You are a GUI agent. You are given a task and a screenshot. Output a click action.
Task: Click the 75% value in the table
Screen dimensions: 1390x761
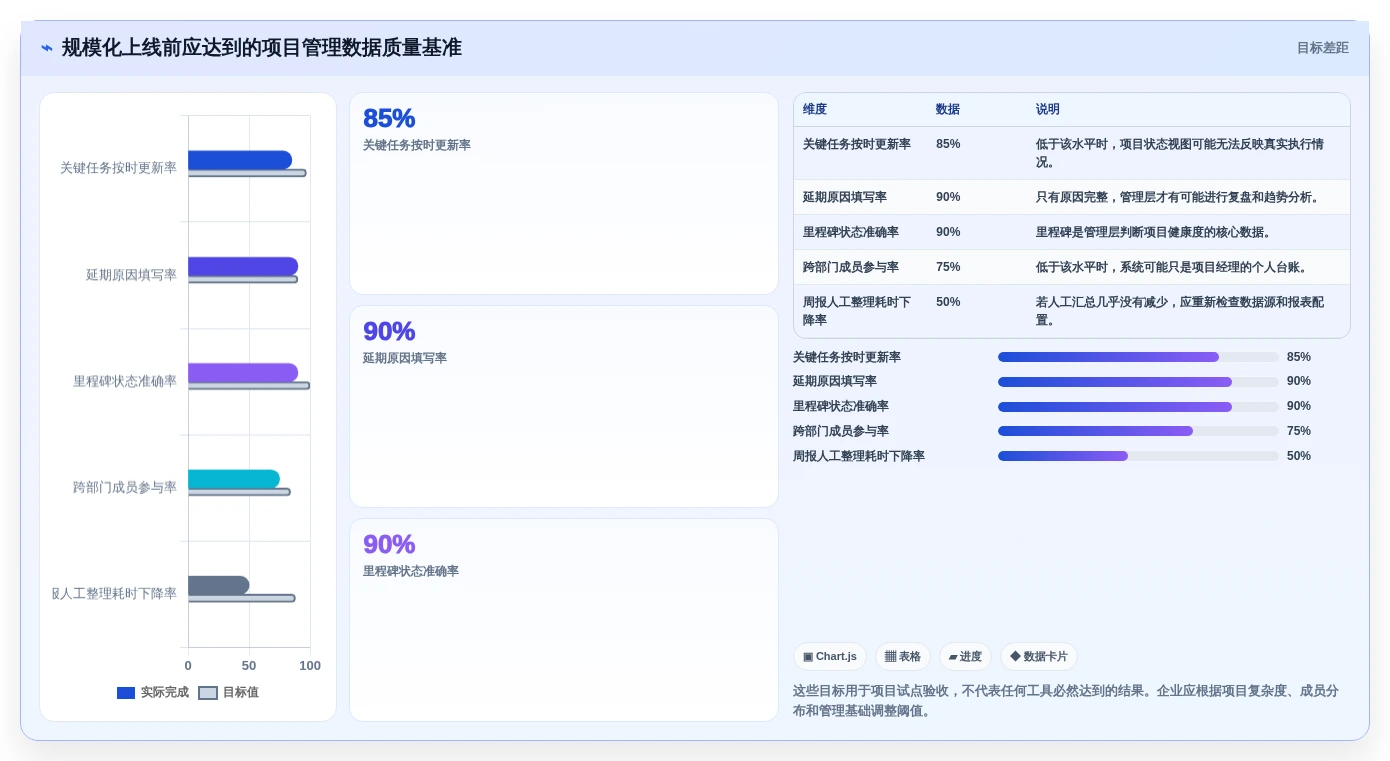pyautogui.click(x=948, y=267)
